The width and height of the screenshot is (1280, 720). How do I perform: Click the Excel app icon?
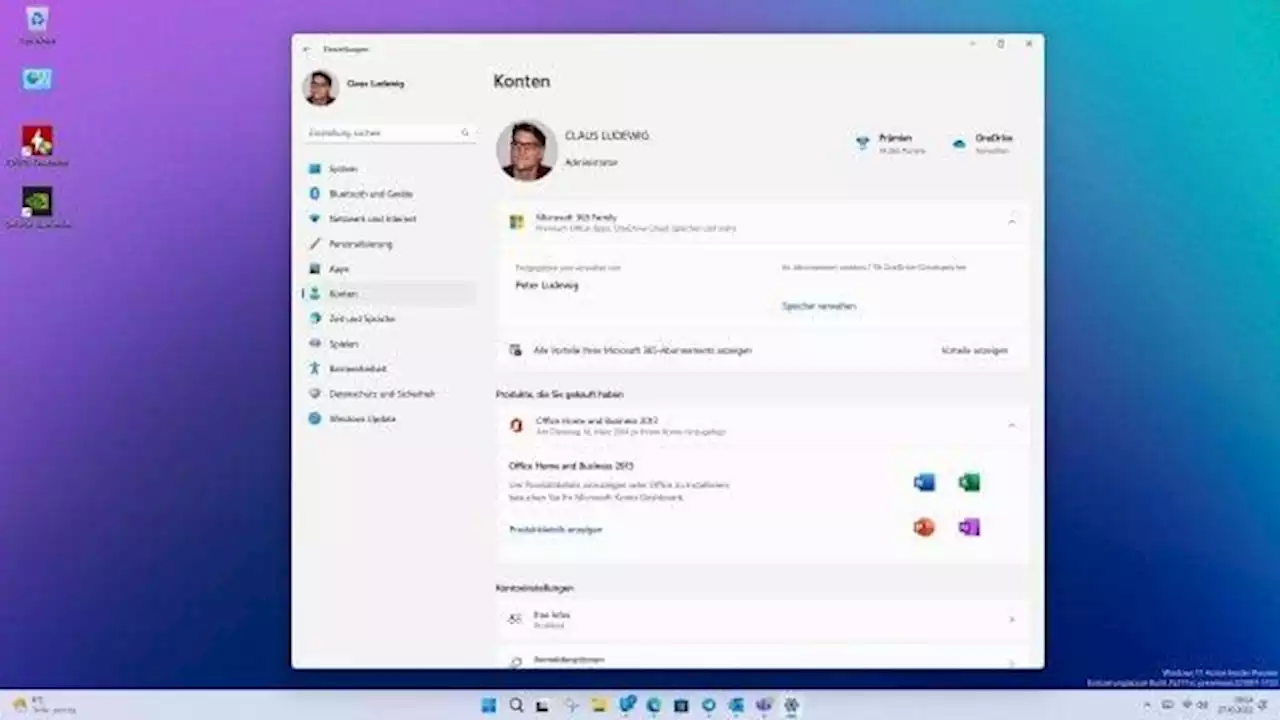pos(969,483)
